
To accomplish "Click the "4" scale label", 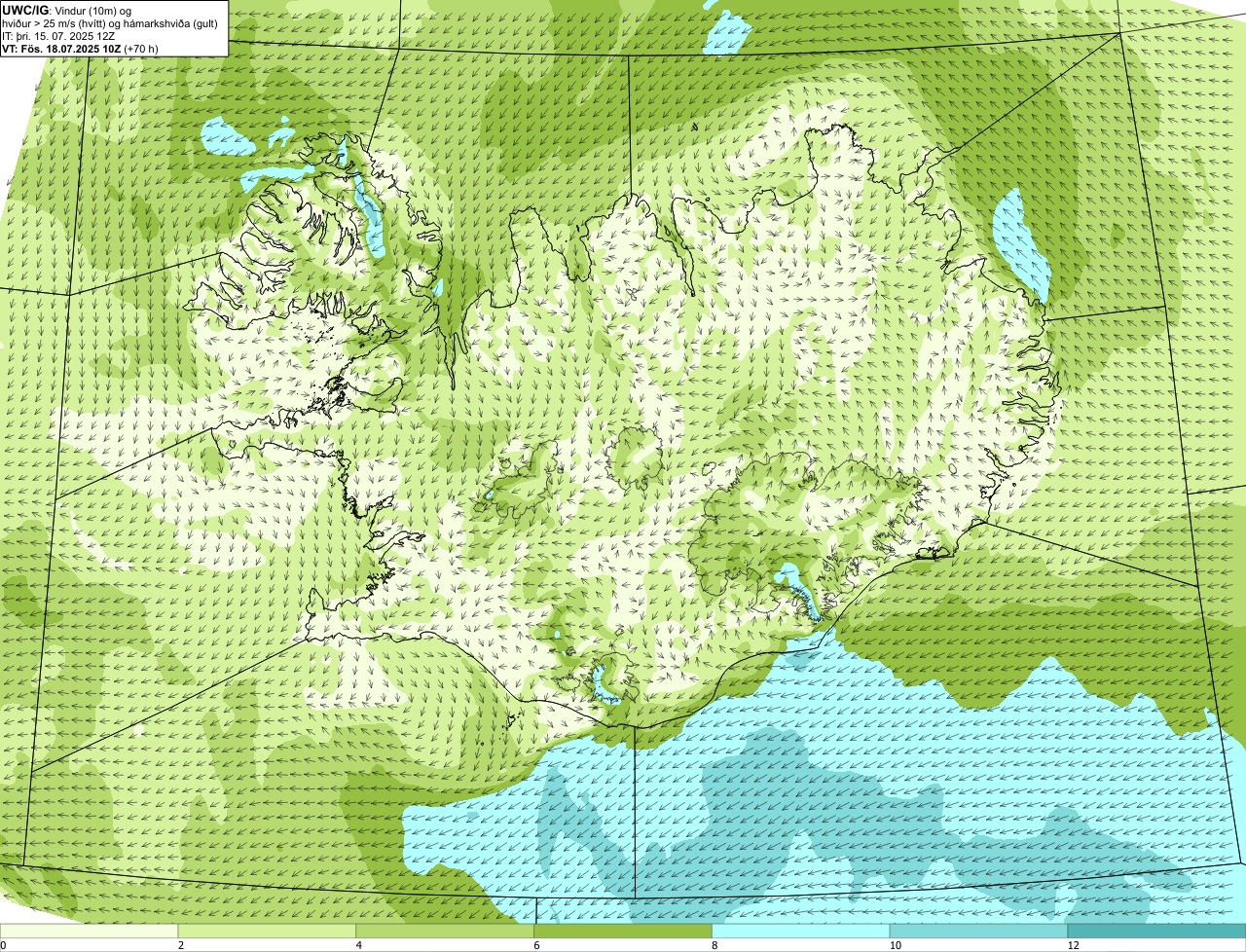I will (x=358, y=945).
